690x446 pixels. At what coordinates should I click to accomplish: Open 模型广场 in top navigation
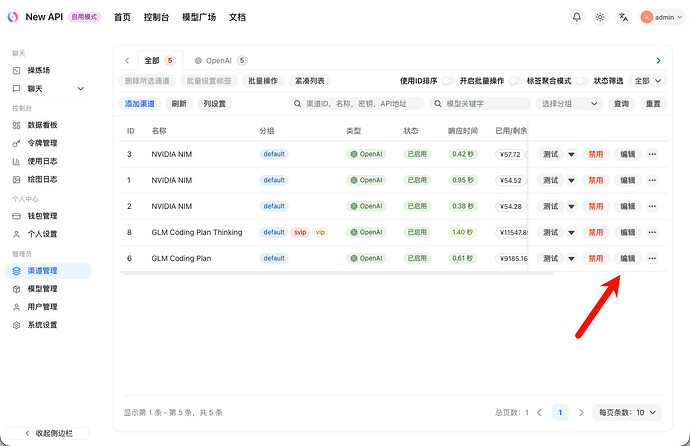tap(199, 17)
